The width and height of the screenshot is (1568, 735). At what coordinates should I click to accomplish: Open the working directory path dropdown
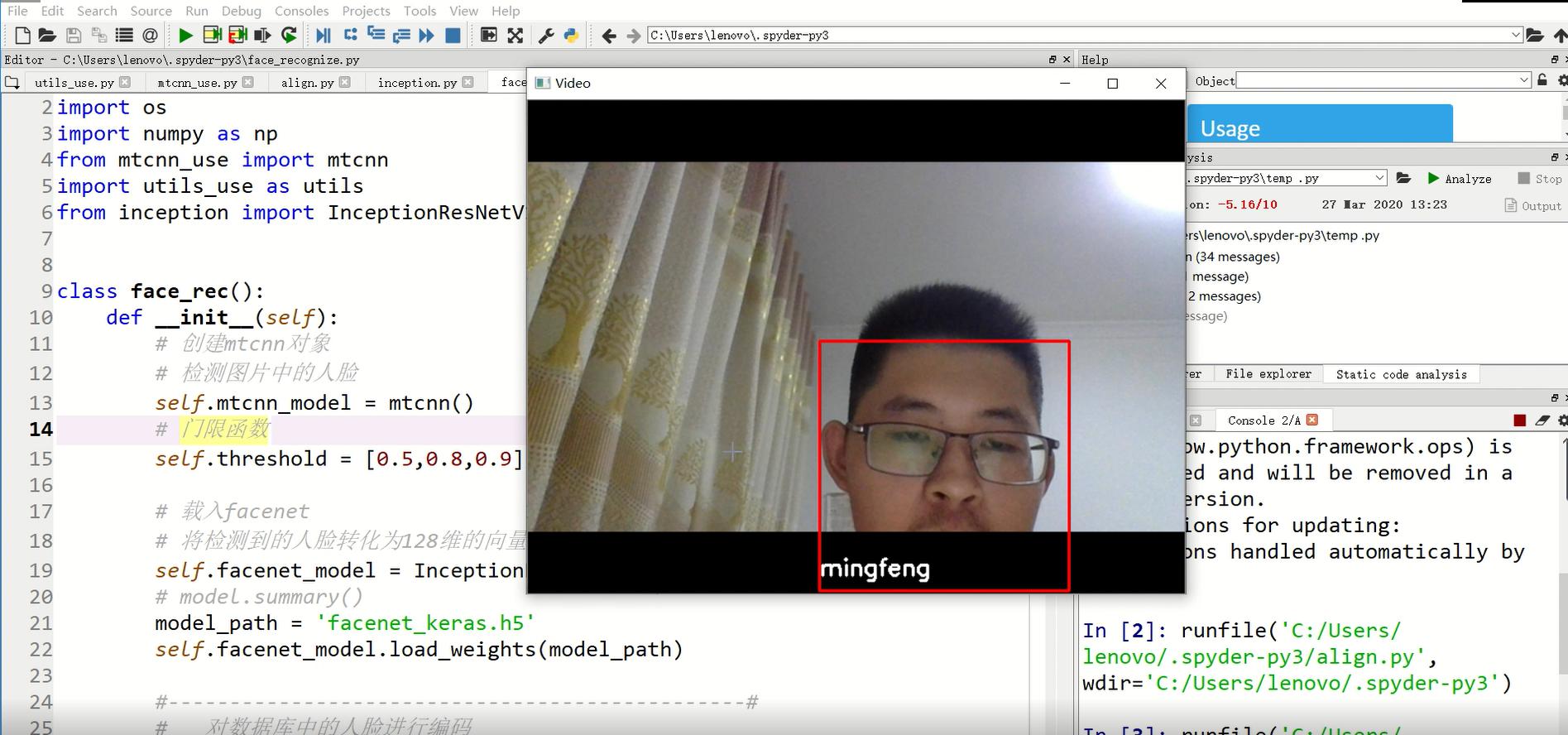click(1516, 35)
